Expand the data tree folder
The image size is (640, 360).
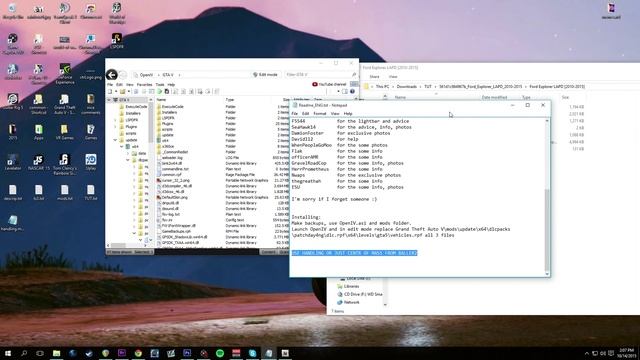(x=128, y=153)
